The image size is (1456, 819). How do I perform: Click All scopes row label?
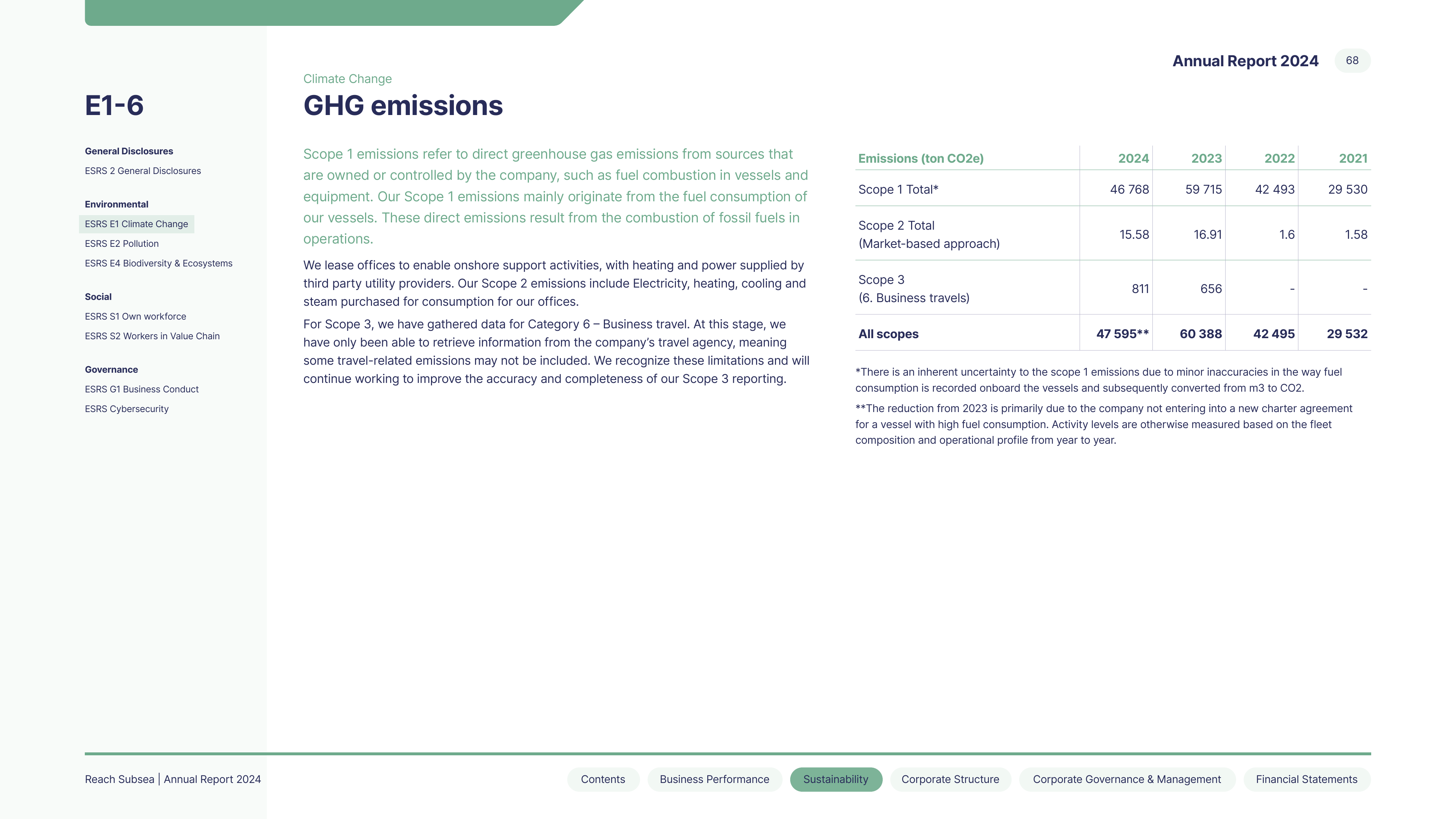point(888,334)
